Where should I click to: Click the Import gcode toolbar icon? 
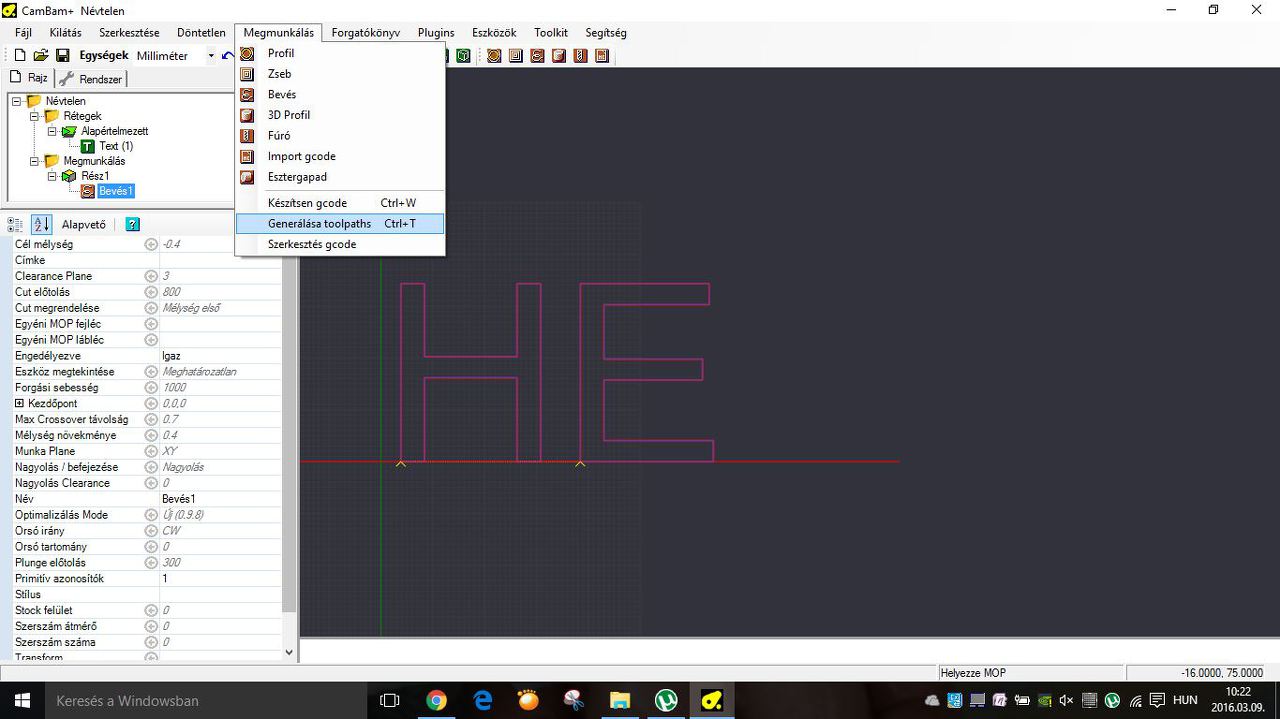pos(602,56)
